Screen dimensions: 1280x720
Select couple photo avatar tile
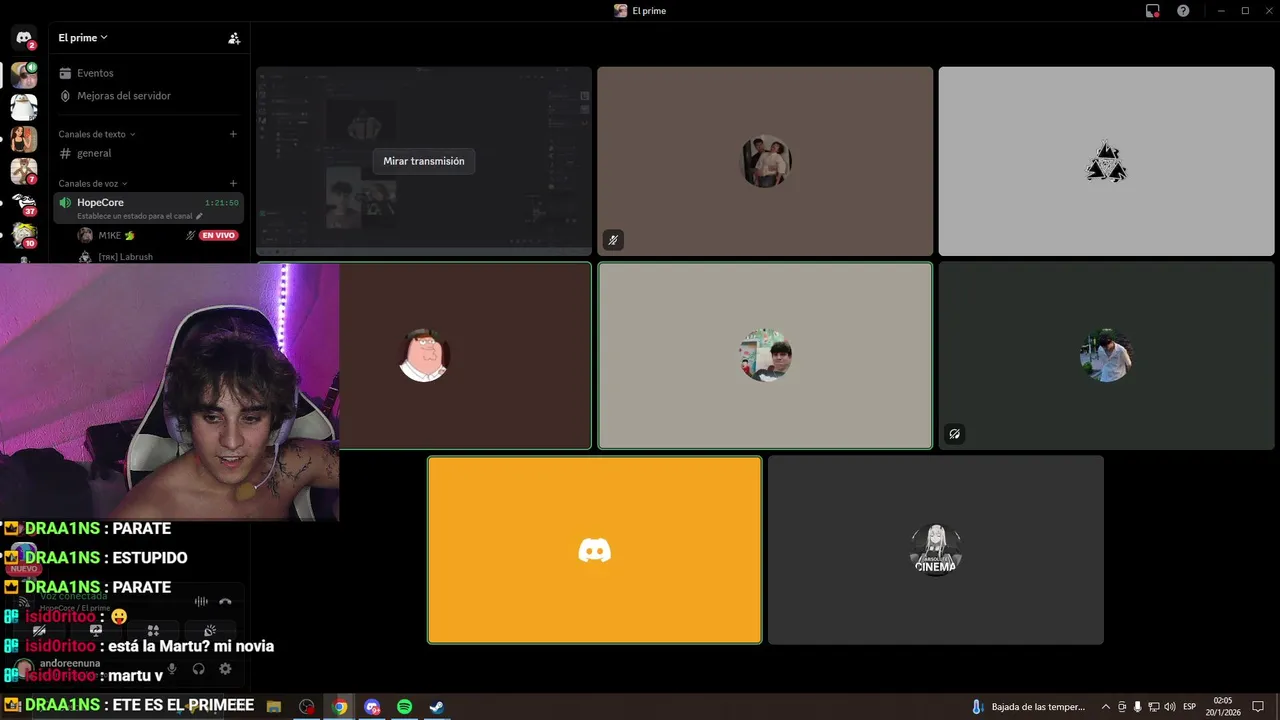(x=765, y=161)
